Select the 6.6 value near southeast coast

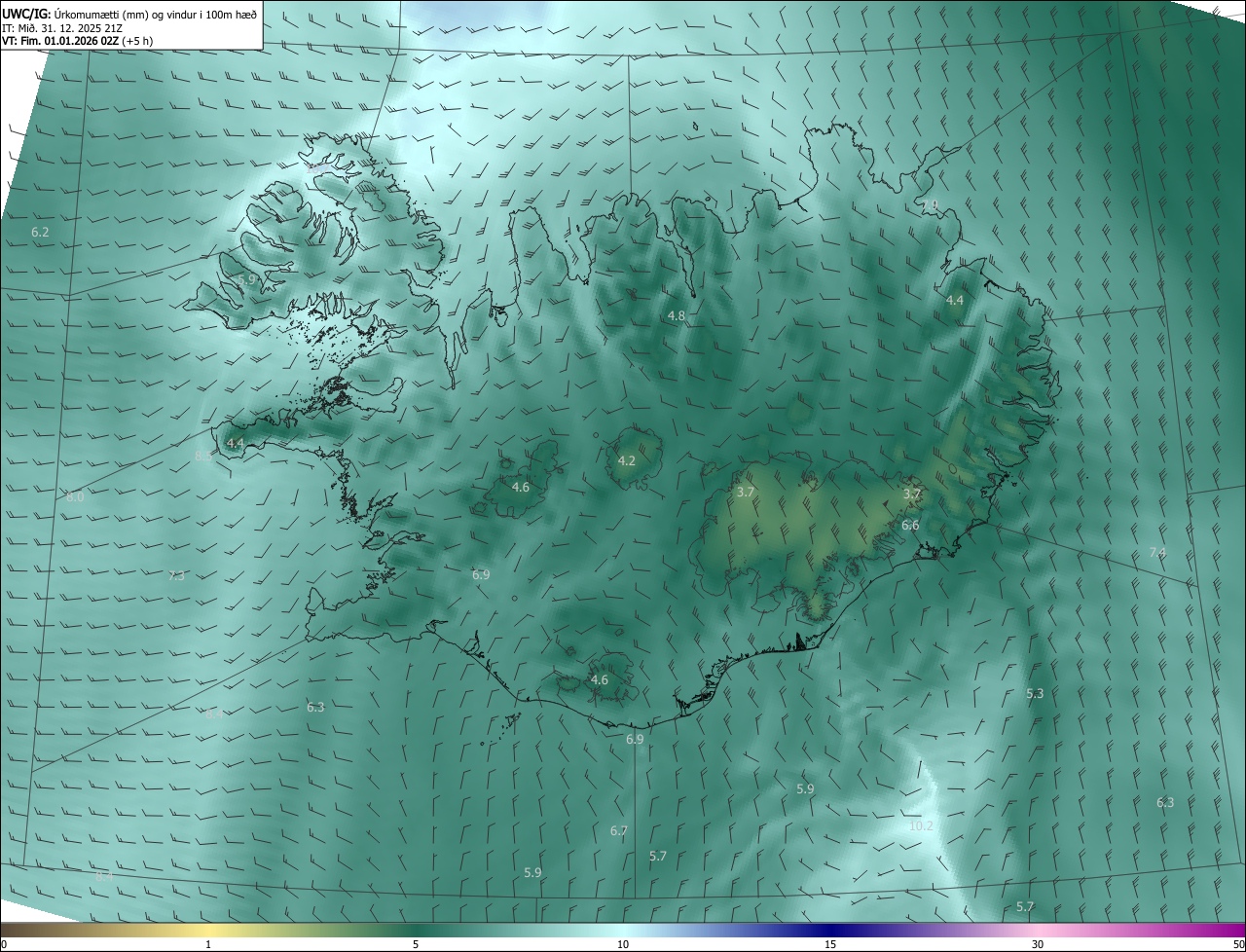pyautogui.click(x=910, y=526)
